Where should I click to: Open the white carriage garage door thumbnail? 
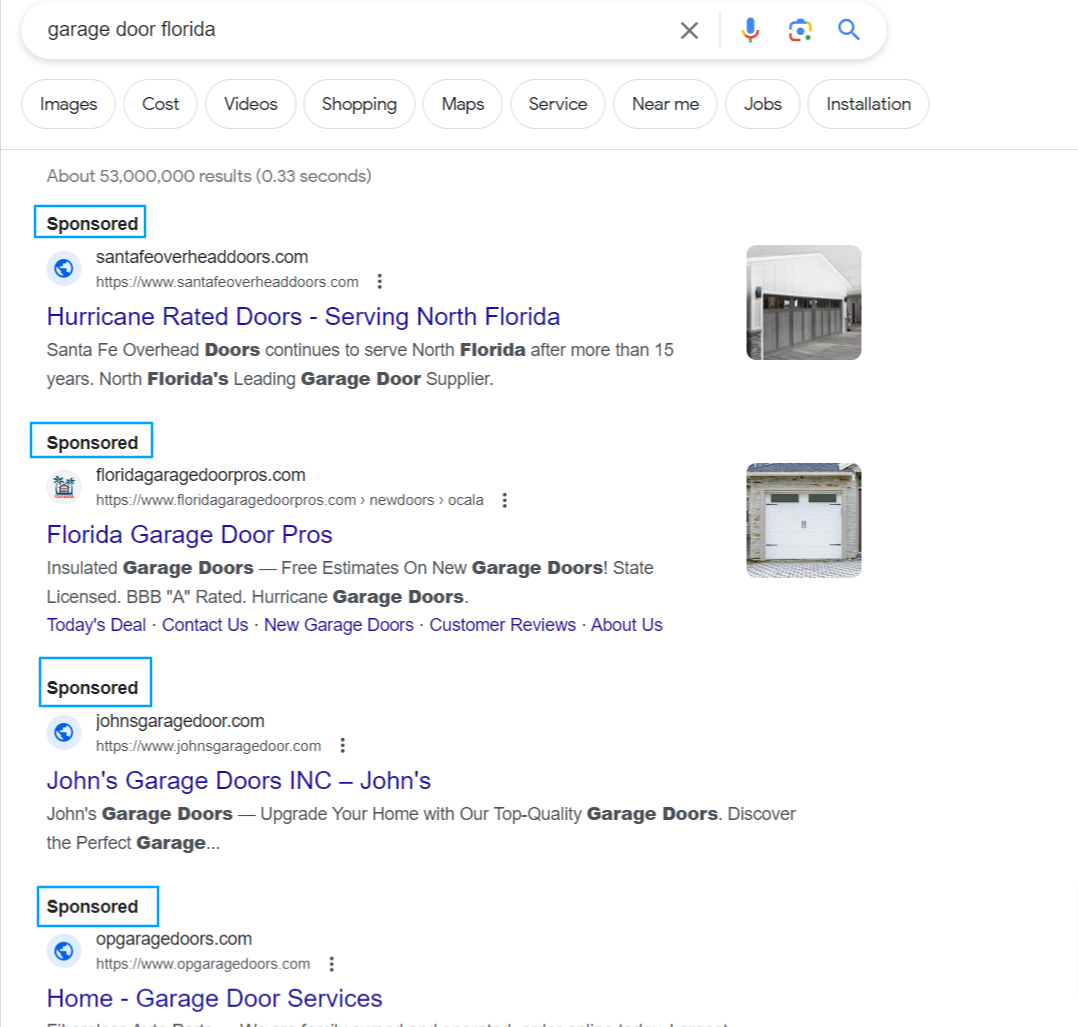pos(804,520)
